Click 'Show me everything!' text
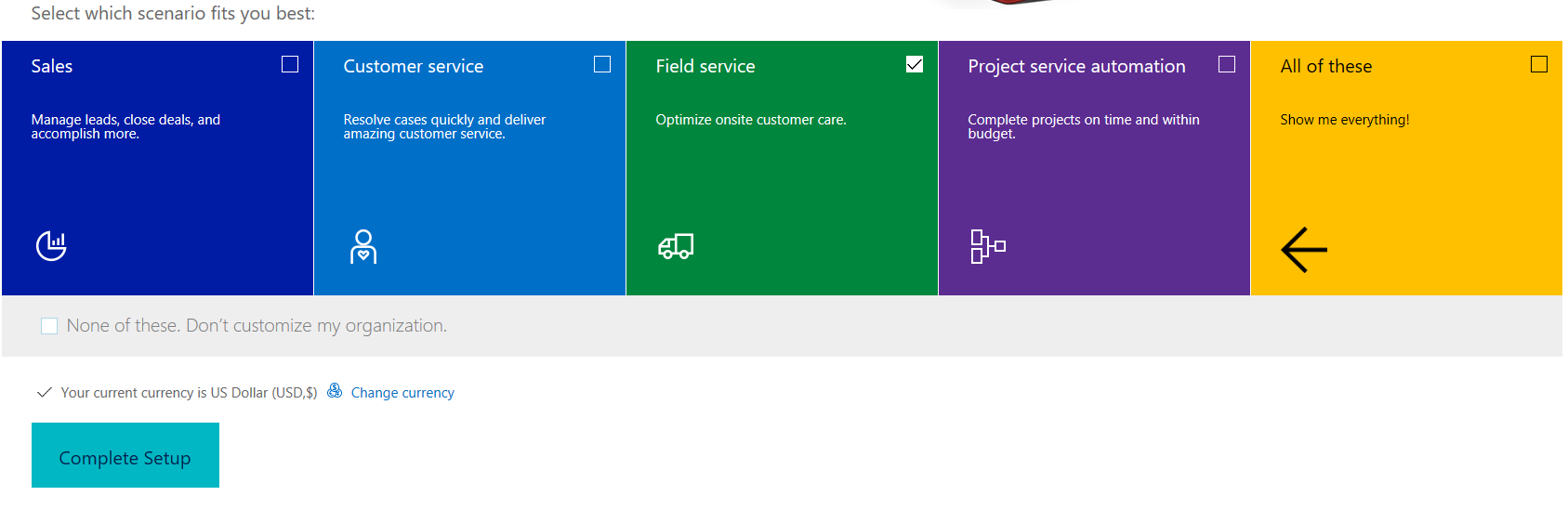 (1345, 120)
